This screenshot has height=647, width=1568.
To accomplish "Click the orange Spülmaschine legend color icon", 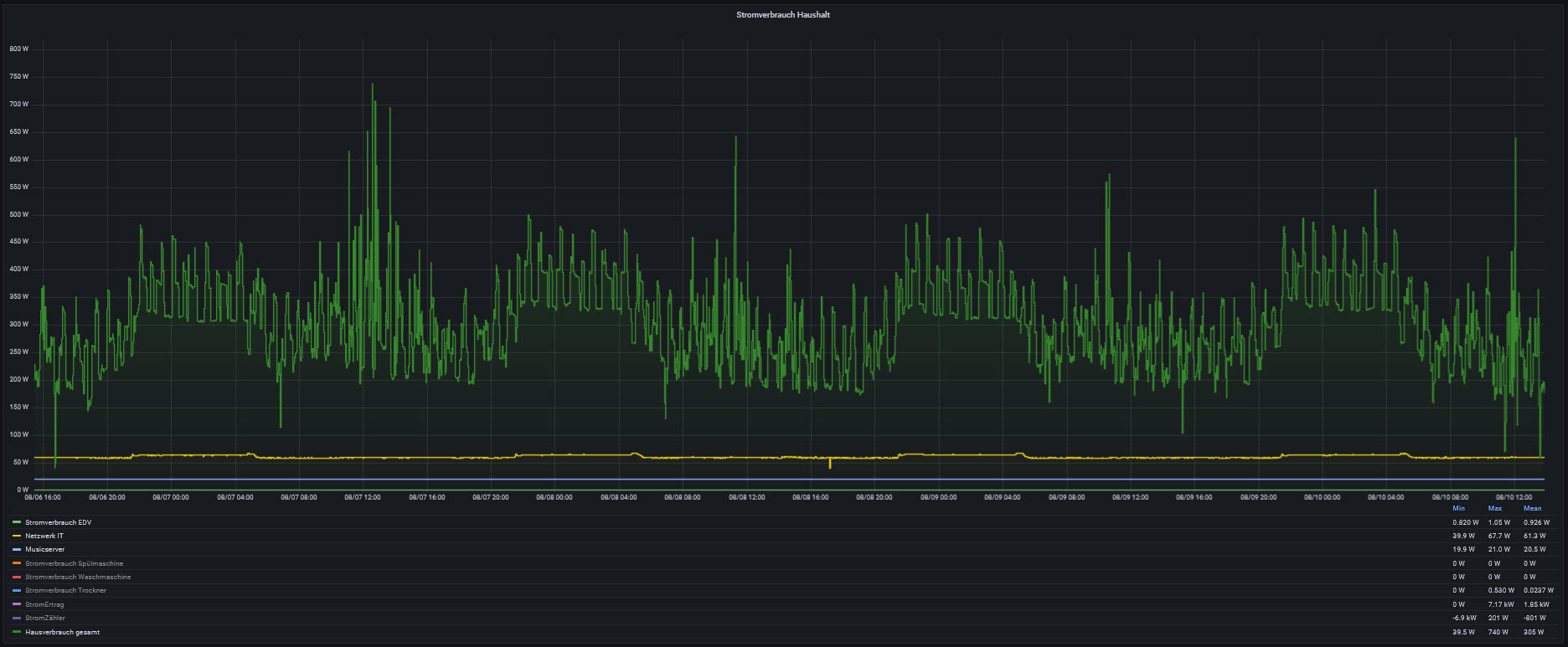I will coord(17,563).
